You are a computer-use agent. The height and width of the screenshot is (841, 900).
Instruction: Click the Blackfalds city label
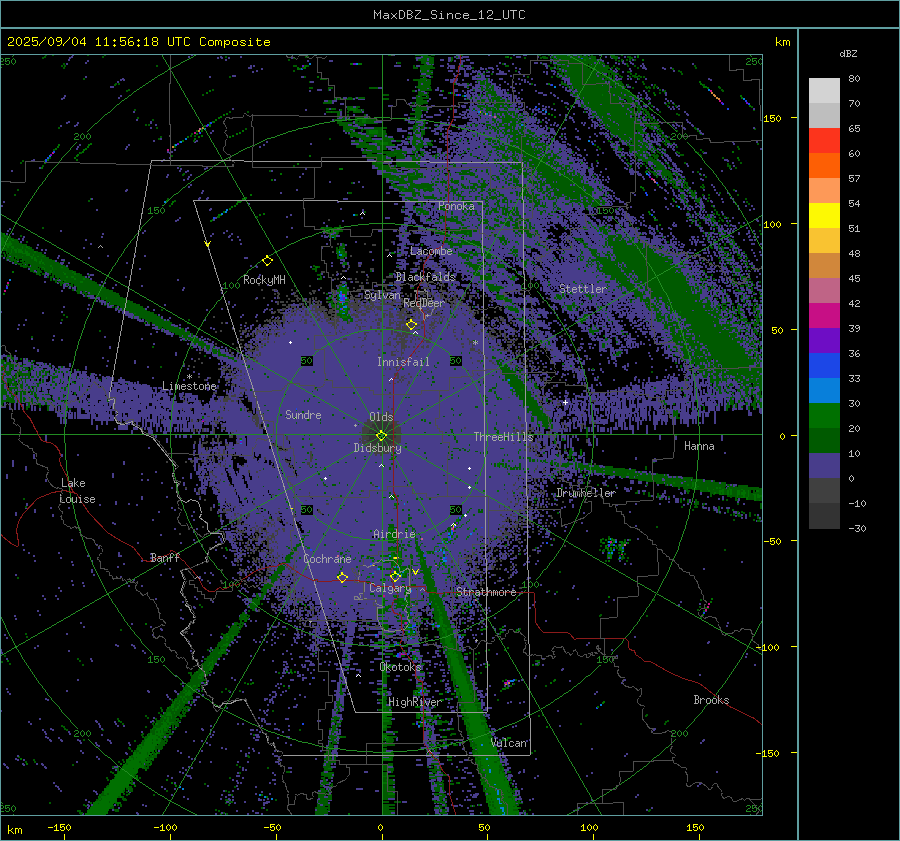[425, 277]
